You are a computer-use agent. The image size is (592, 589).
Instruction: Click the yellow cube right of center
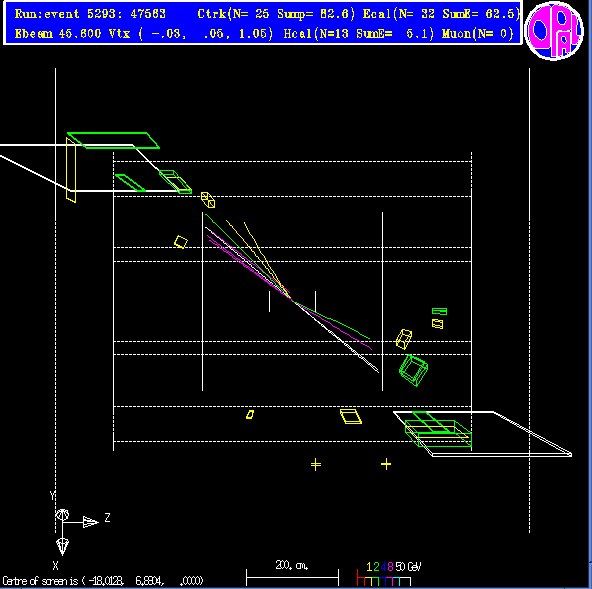pyautogui.click(x=404, y=339)
